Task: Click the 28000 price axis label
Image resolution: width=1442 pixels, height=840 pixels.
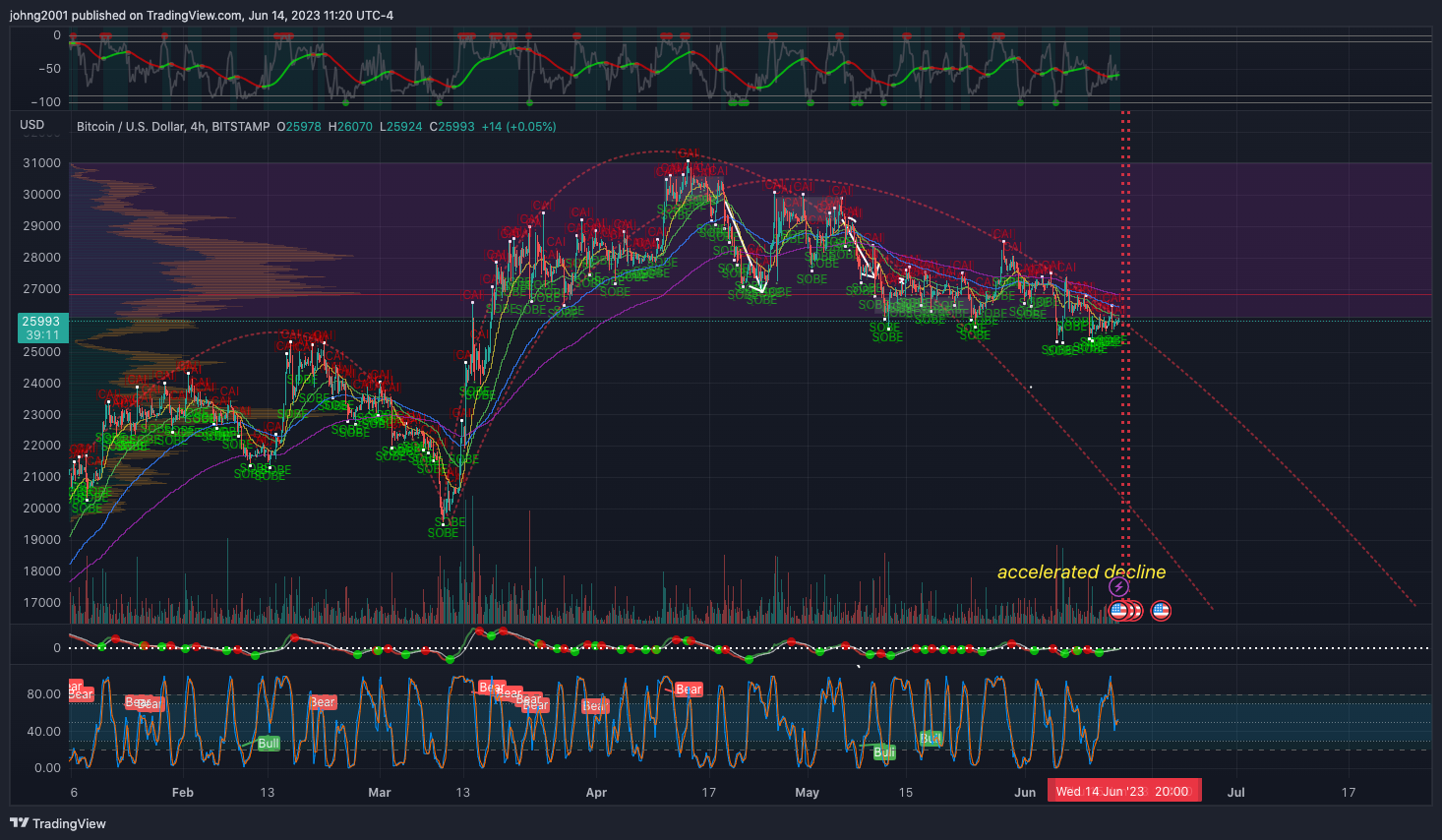Action: click(x=41, y=258)
